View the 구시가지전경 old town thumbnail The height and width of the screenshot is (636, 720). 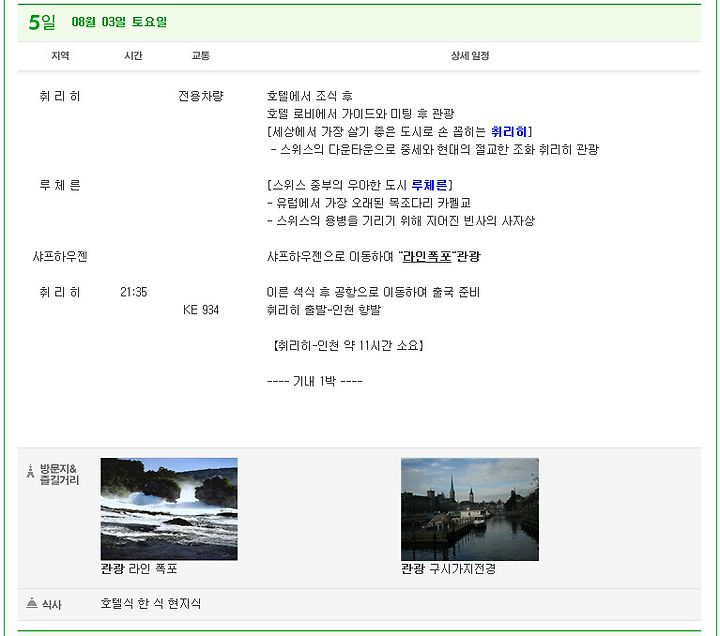470,509
